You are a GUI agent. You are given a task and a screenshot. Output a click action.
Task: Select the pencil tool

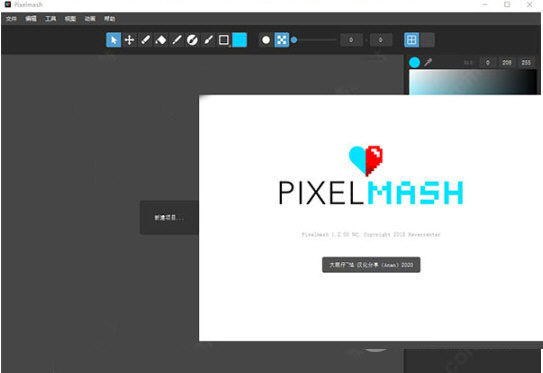145,40
